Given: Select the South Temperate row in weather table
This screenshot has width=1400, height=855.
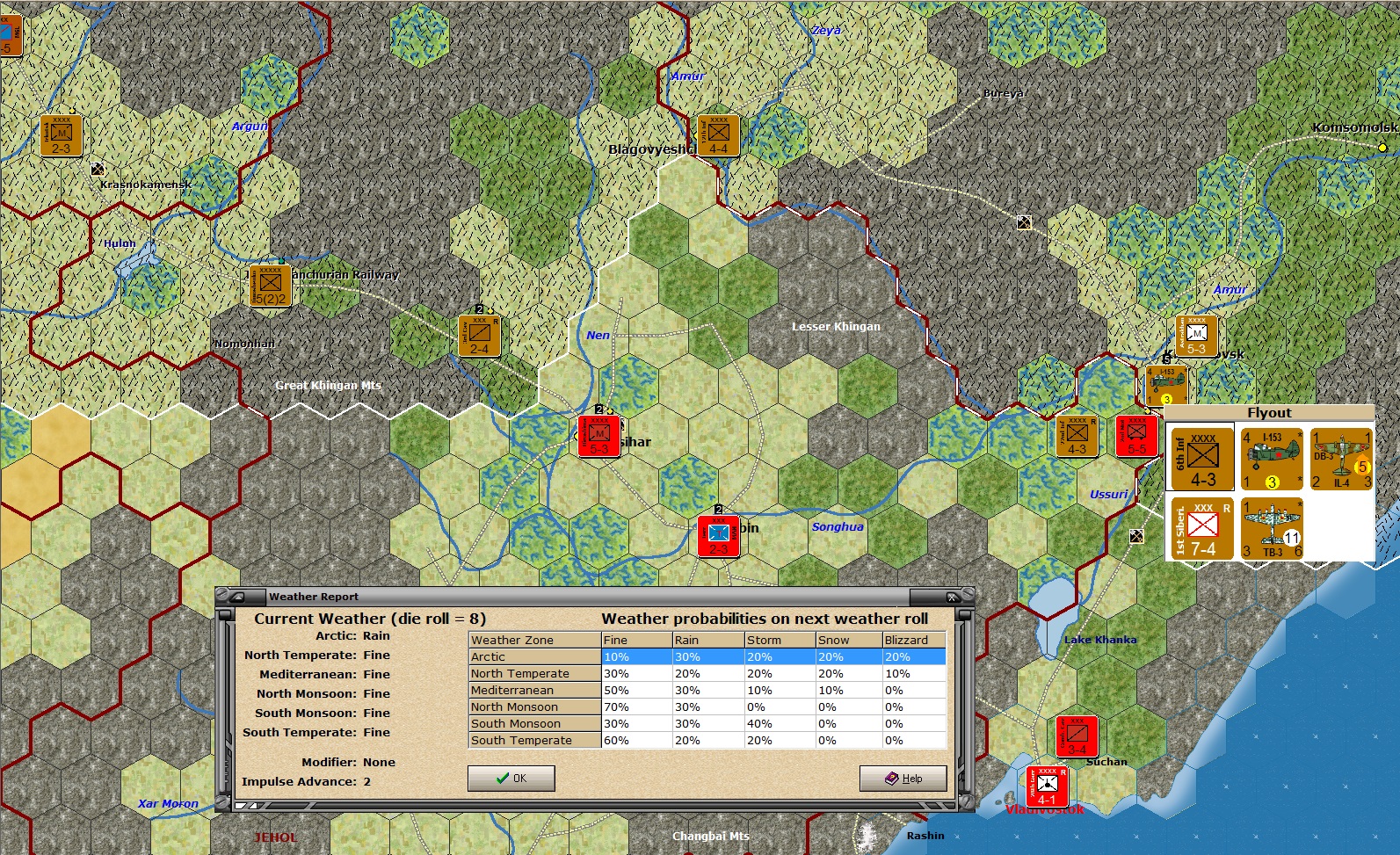Looking at the screenshot, I should (707, 740).
